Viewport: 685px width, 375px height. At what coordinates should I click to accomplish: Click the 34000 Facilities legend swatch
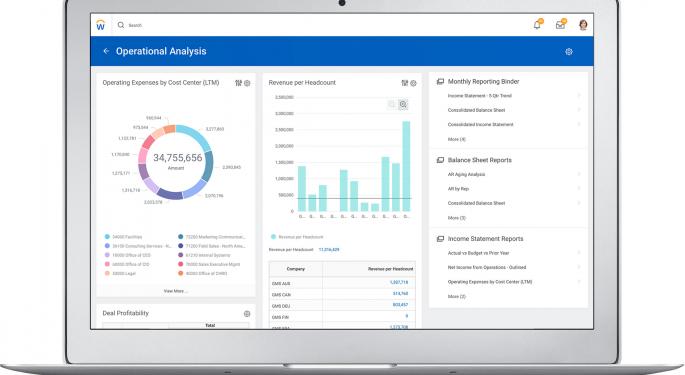pos(107,237)
